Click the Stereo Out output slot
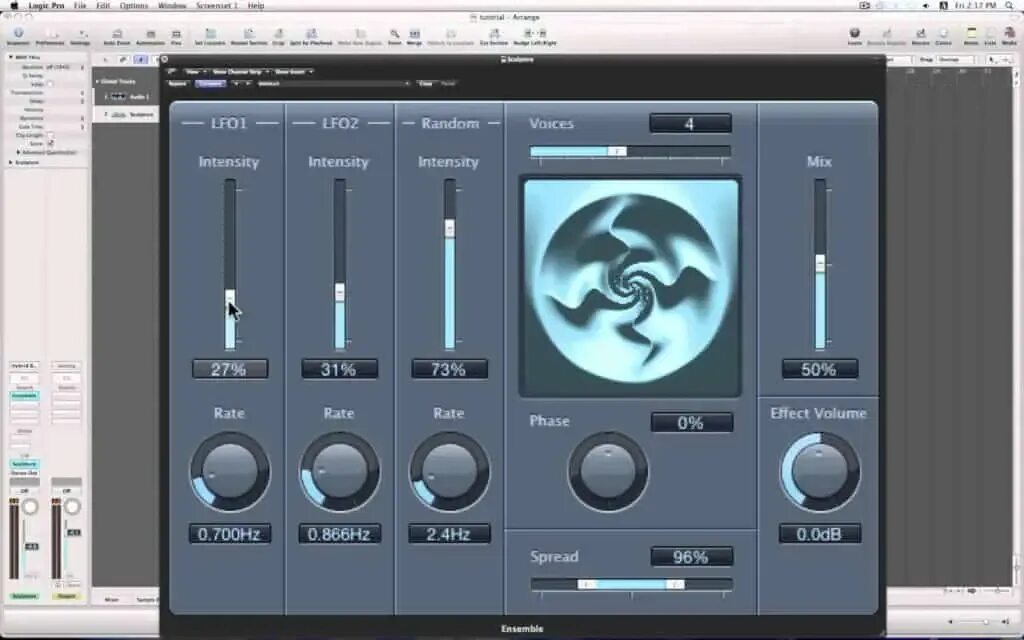Image resolution: width=1024 pixels, height=640 pixels. click(x=24, y=473)
